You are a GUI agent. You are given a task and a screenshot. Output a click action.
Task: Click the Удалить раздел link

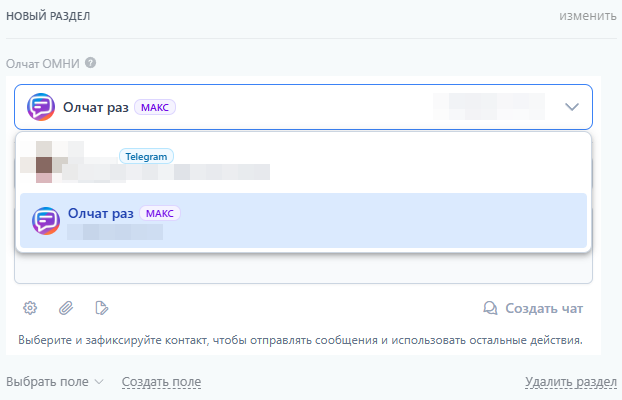coord(571,382)
